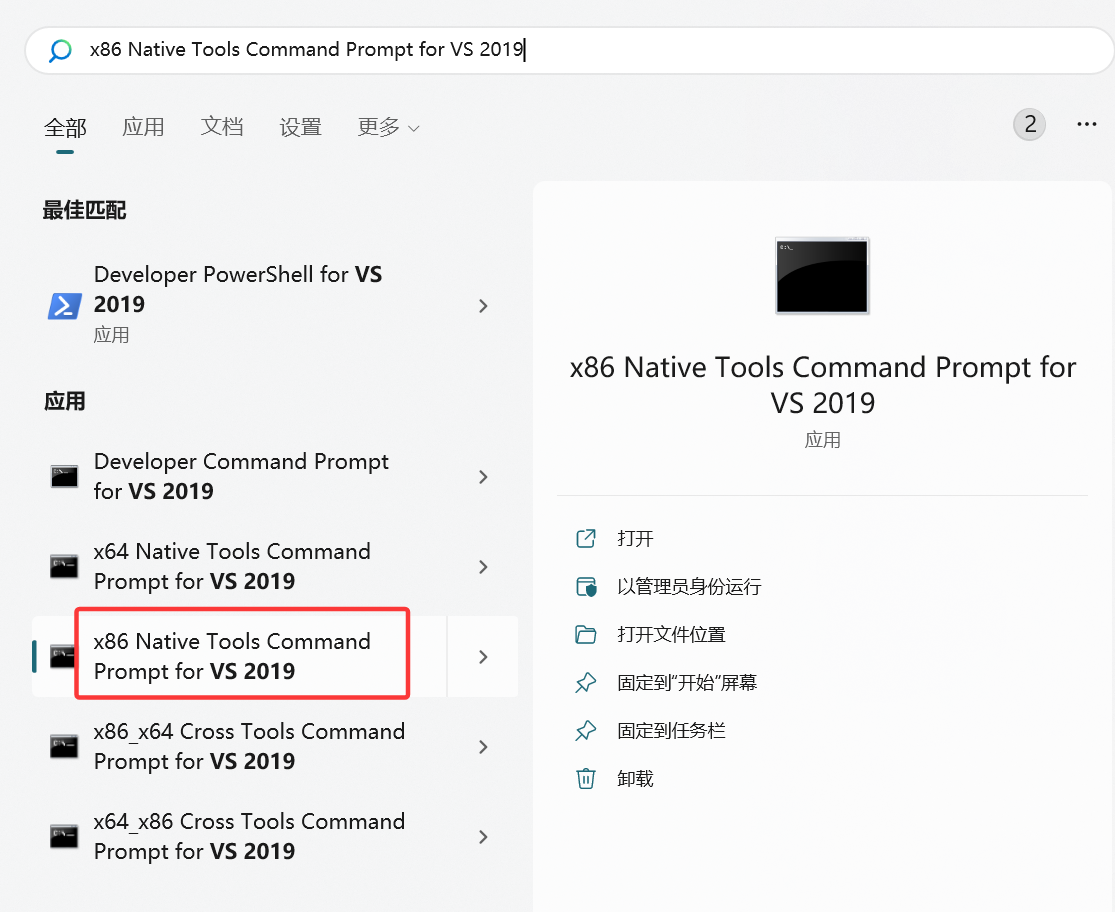The width and height of the screenshot is (1115, 912).
Task: Click the large command prompt preview thumbnail
Action: [822, 276]
